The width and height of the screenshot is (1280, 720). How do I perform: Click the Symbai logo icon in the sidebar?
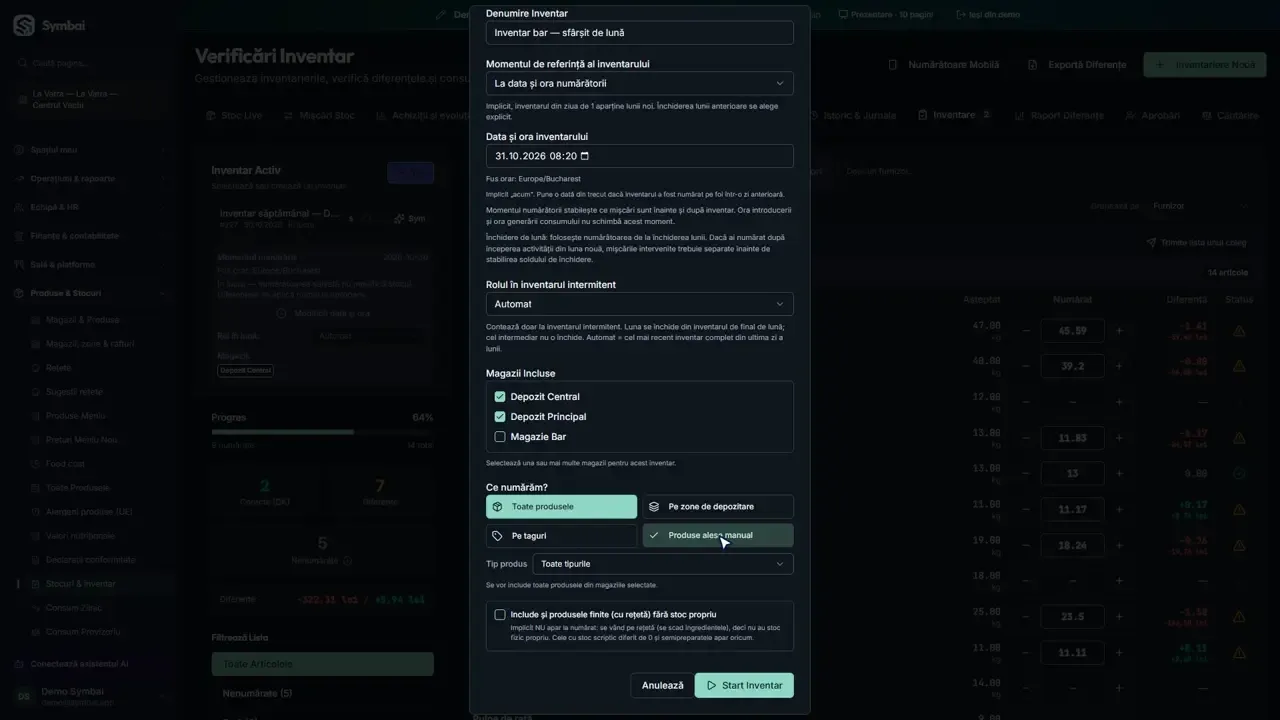click(24, 26)
